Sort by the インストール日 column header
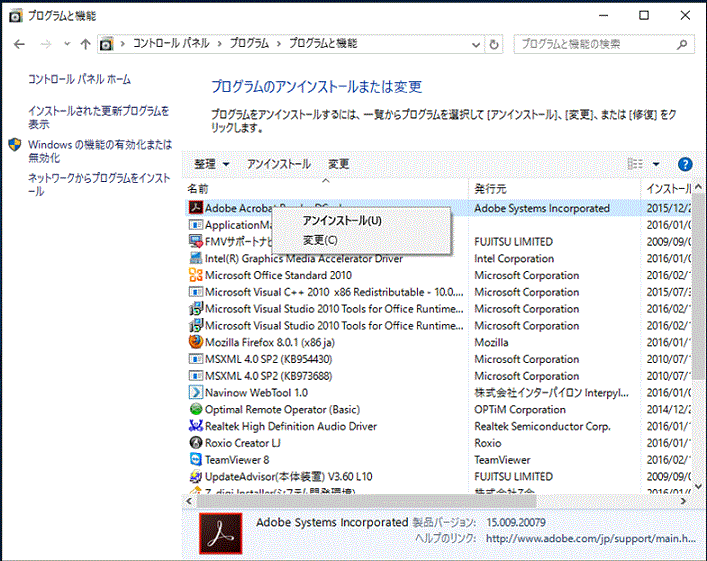 point(666,189)
